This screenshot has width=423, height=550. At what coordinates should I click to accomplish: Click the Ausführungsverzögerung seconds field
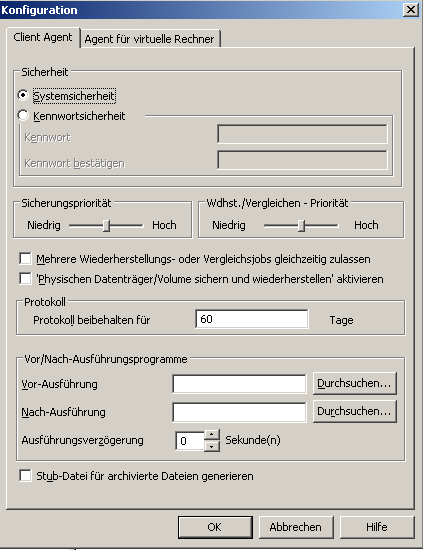tap(190, 441)
